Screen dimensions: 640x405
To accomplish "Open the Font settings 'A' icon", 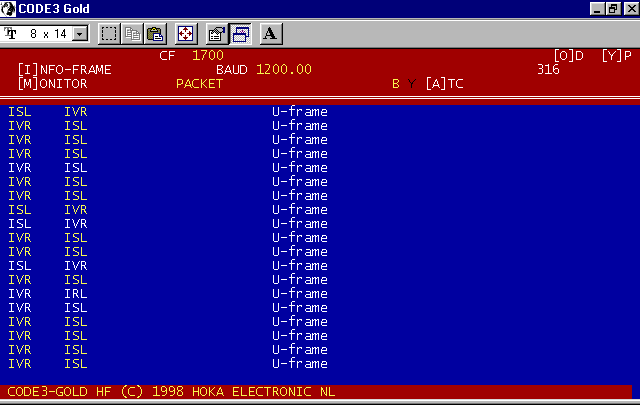I will tap(270, 34).
